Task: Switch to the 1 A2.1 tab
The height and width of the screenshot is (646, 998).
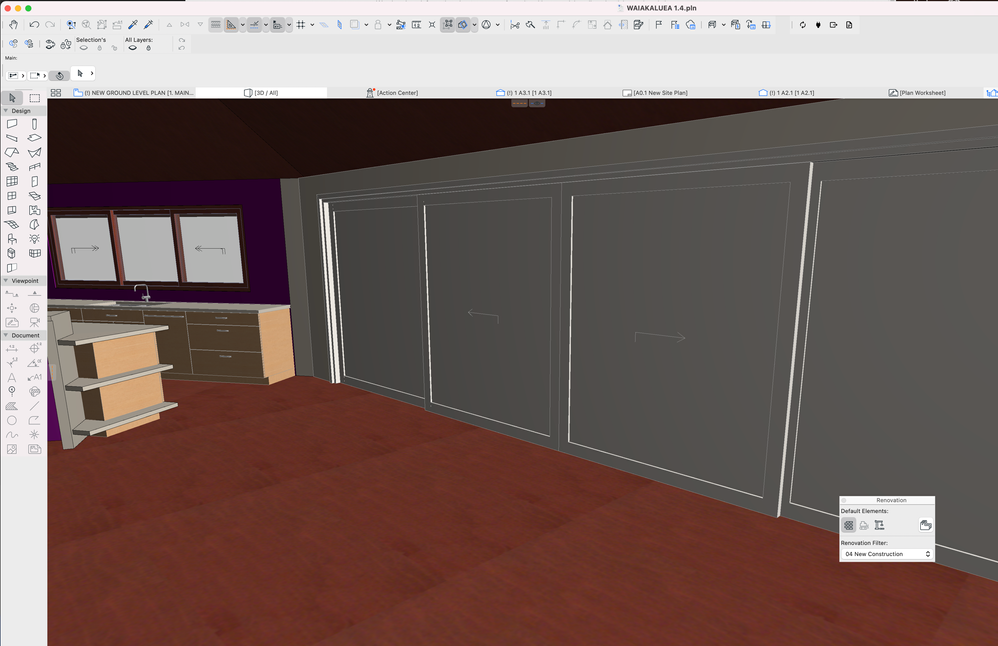Action: click(x=787, y=93)
